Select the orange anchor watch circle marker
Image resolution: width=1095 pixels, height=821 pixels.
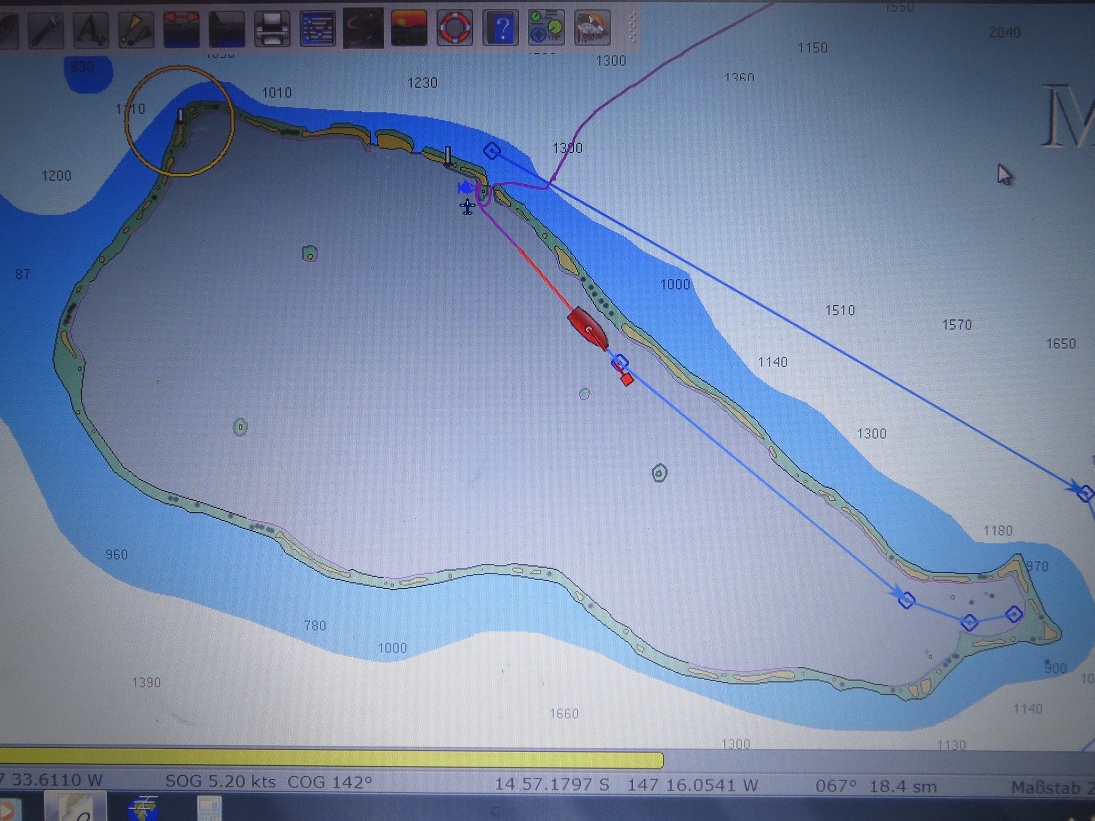tap(180, 122)
